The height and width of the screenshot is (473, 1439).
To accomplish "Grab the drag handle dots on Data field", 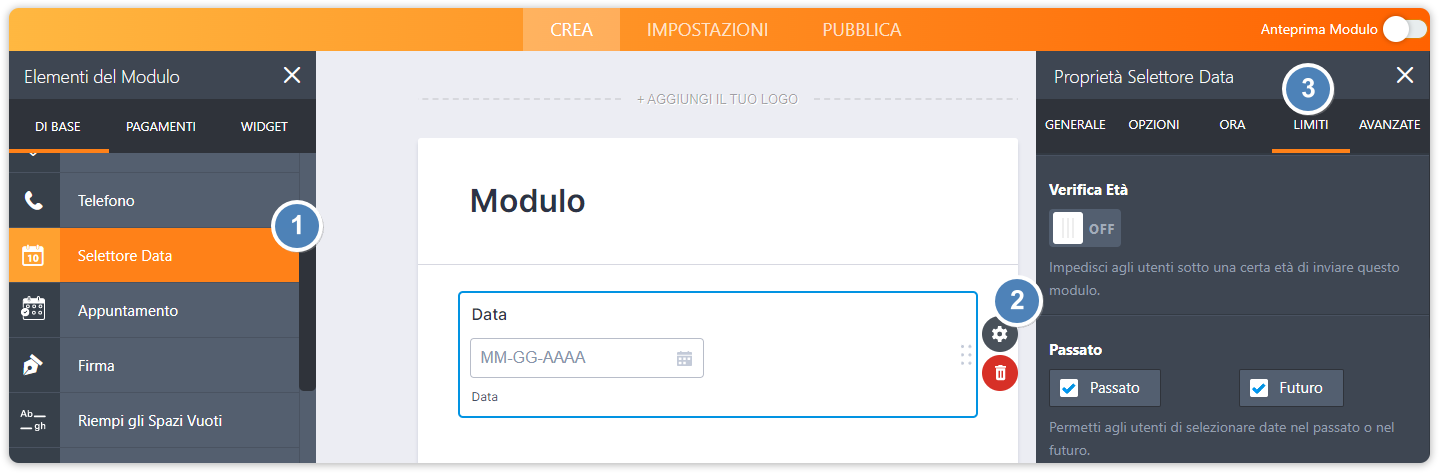I will (x=965, y=355).
